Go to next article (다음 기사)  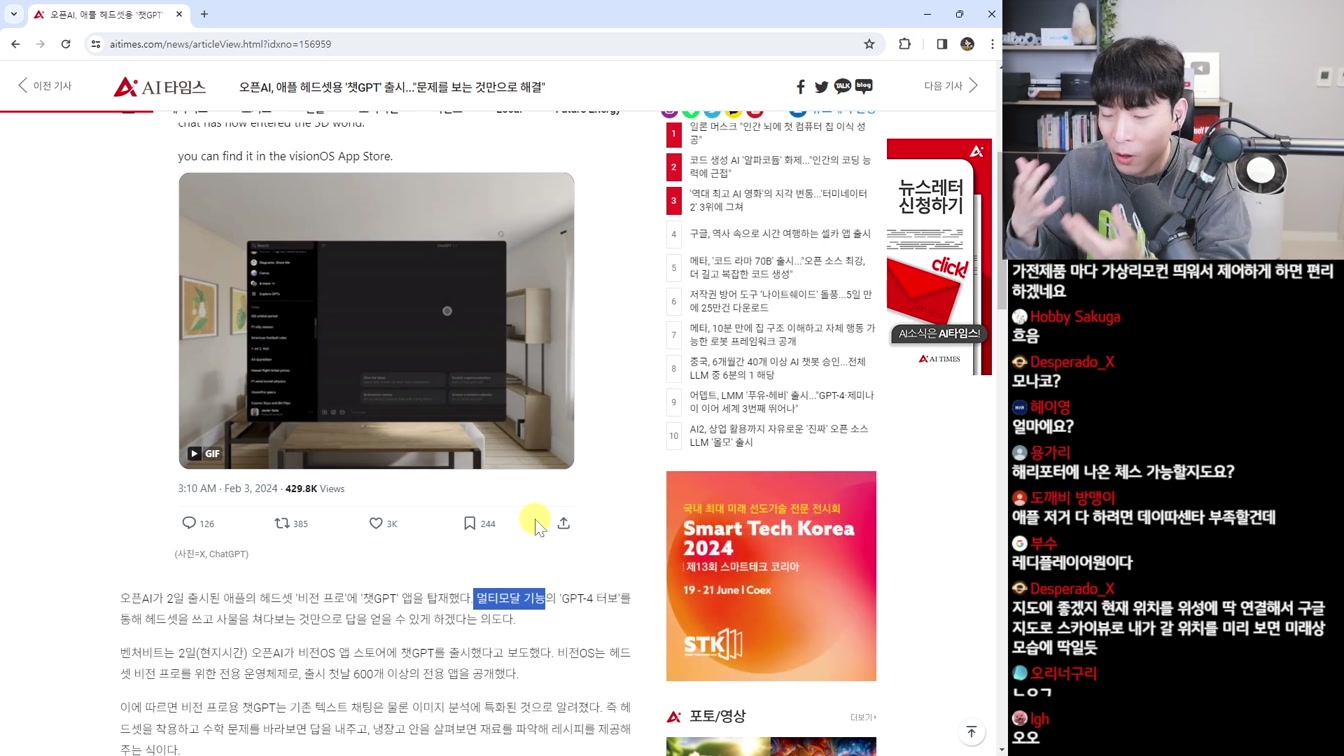tap(951, 86)
